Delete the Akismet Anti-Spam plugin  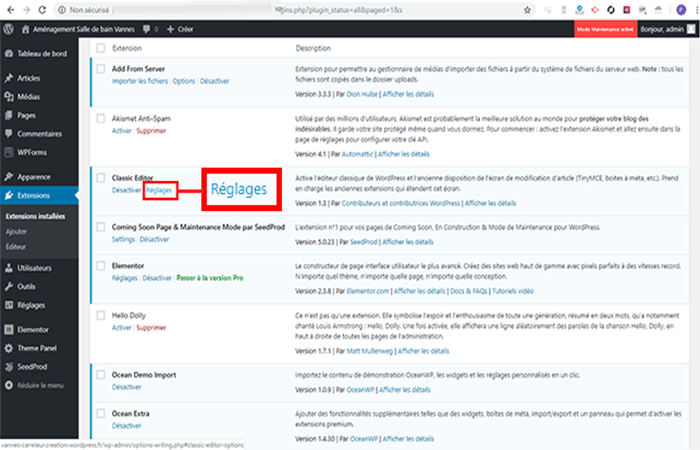(151, 131)
